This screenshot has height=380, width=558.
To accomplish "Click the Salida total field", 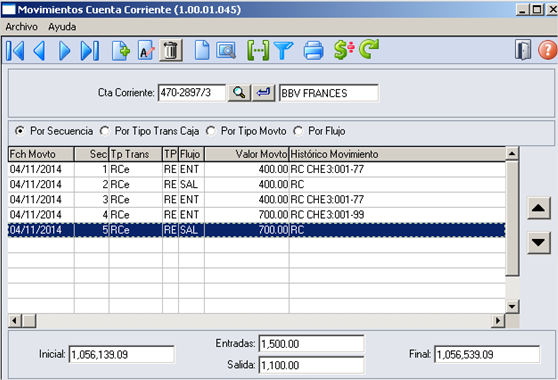I will pos(311,365).
